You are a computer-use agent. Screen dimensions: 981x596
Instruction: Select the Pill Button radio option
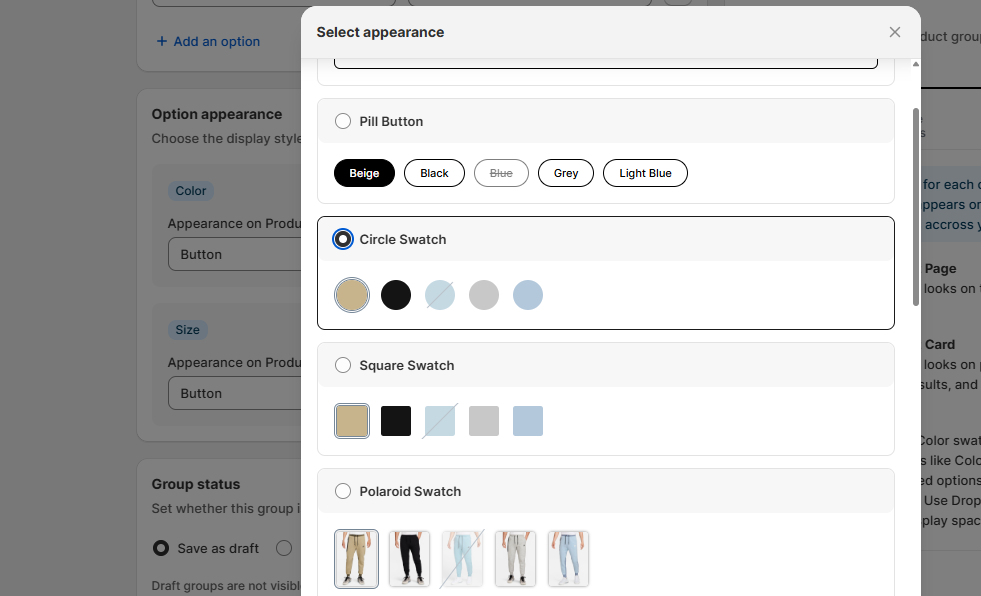[343, 121]
